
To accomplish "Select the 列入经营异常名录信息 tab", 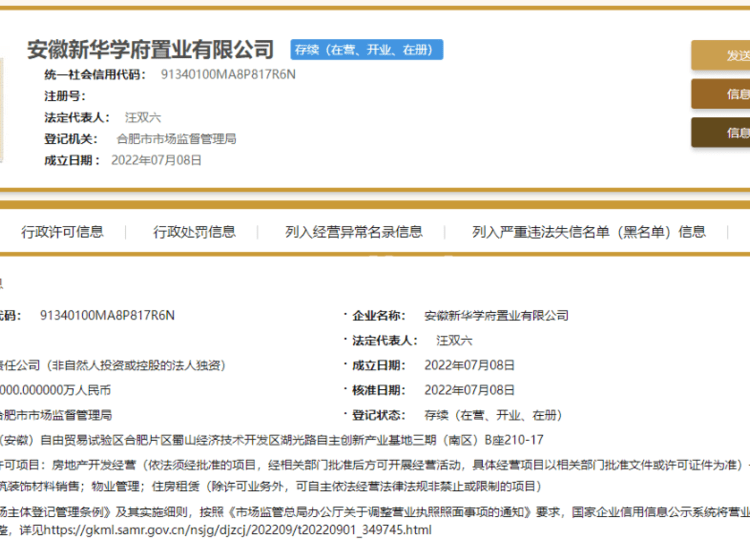I will point(353,232).
